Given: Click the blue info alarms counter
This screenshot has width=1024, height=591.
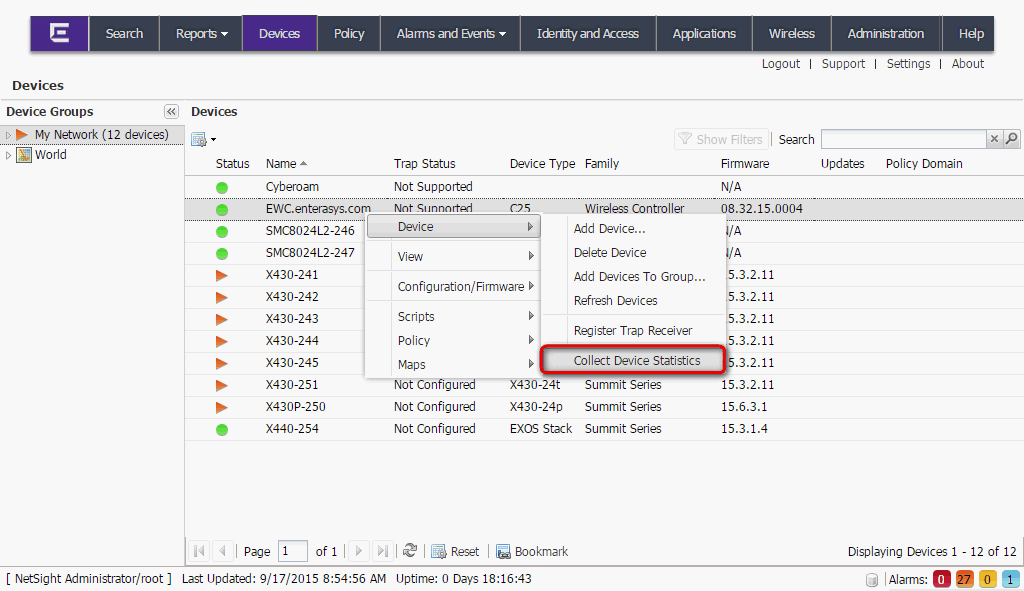Looking at the screenshot, I should point(1010,579).
